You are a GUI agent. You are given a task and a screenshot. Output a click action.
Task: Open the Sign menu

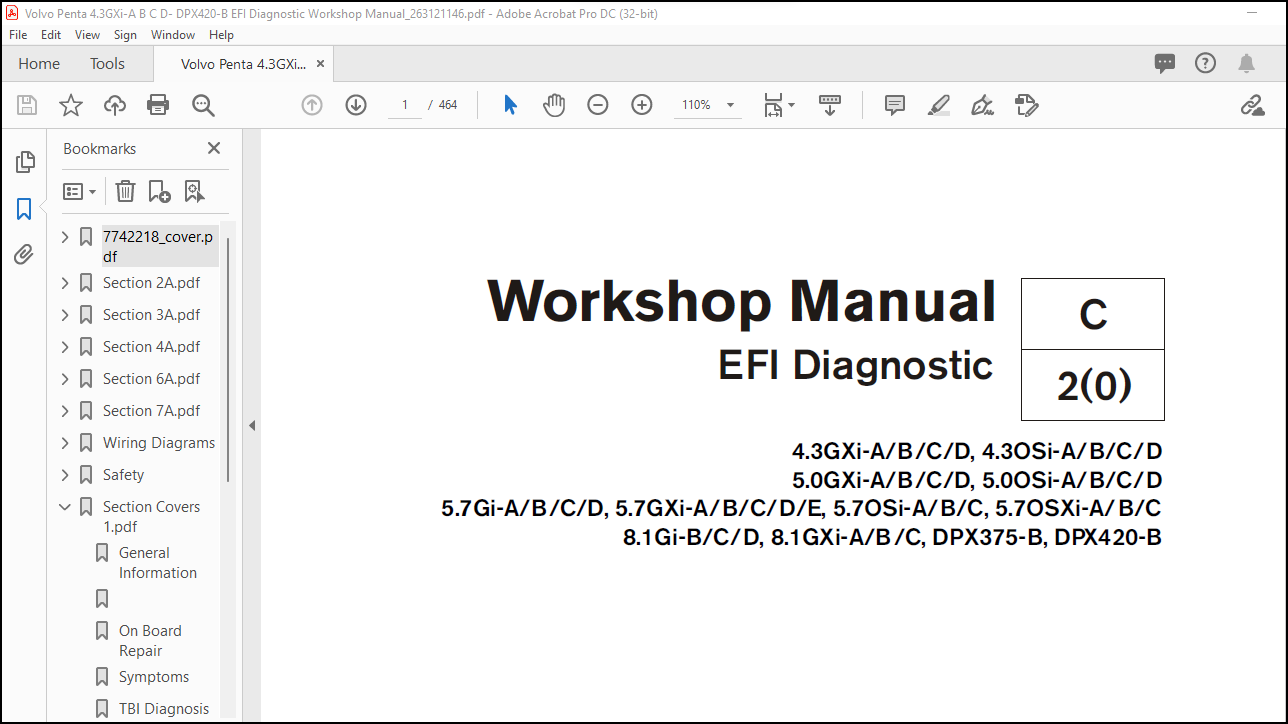pyautogui.click(x=125, y=34)
